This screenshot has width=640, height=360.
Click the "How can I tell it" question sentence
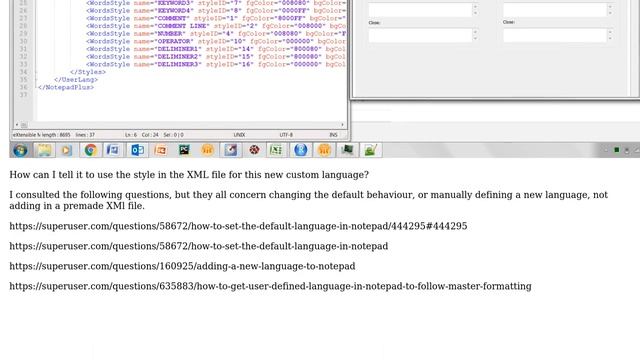tap(189, 175)
